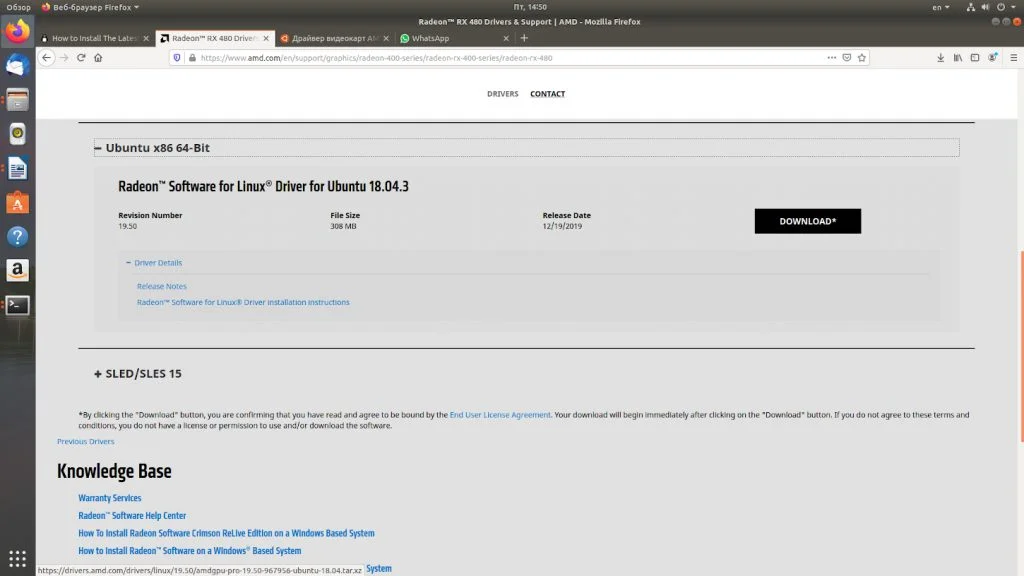Open a new tab with the plus button
Screen dimensions: 1024x576
pyautogui.click(x=524, y=38)
